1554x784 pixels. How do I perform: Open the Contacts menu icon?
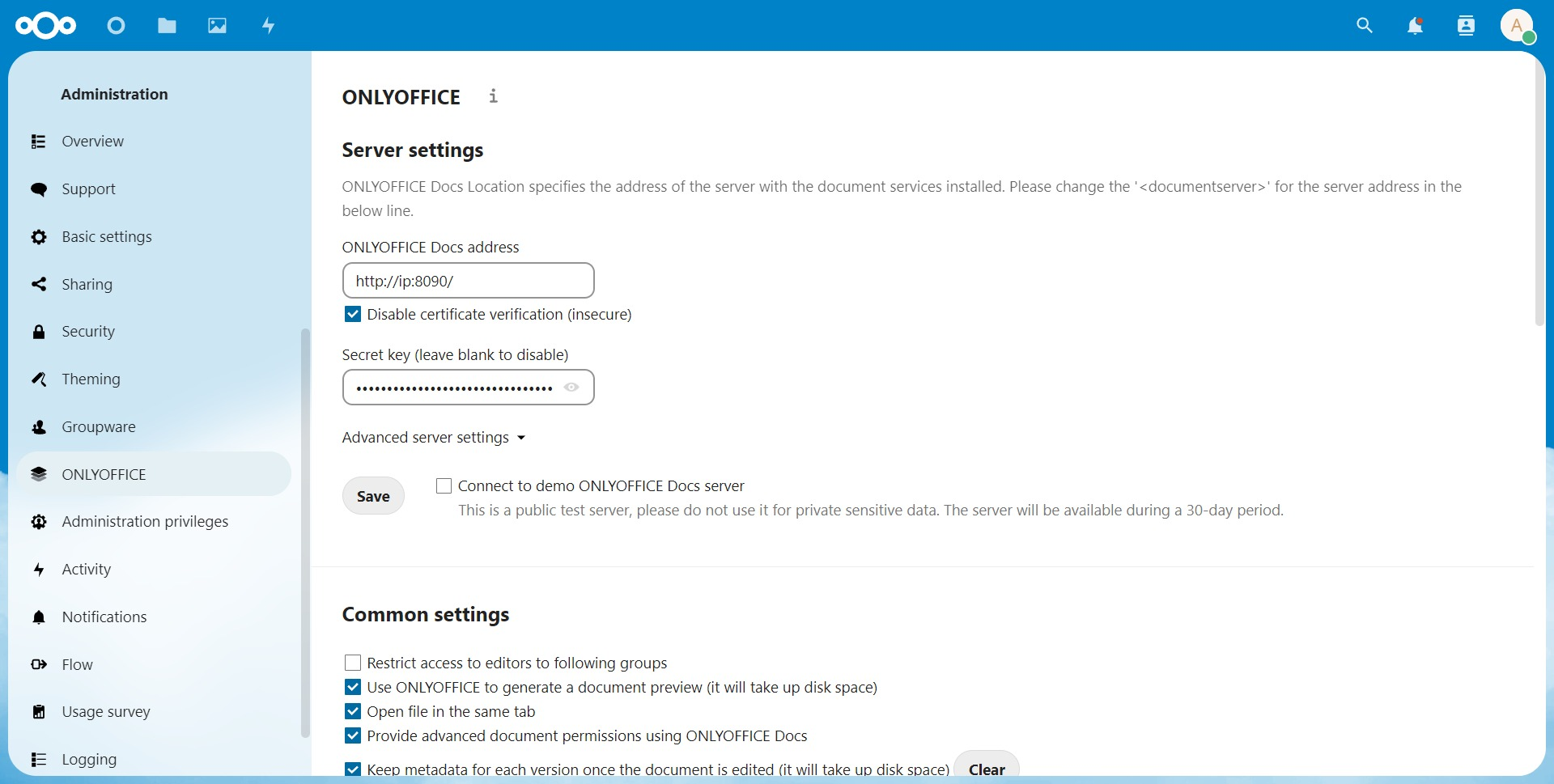1466,26
